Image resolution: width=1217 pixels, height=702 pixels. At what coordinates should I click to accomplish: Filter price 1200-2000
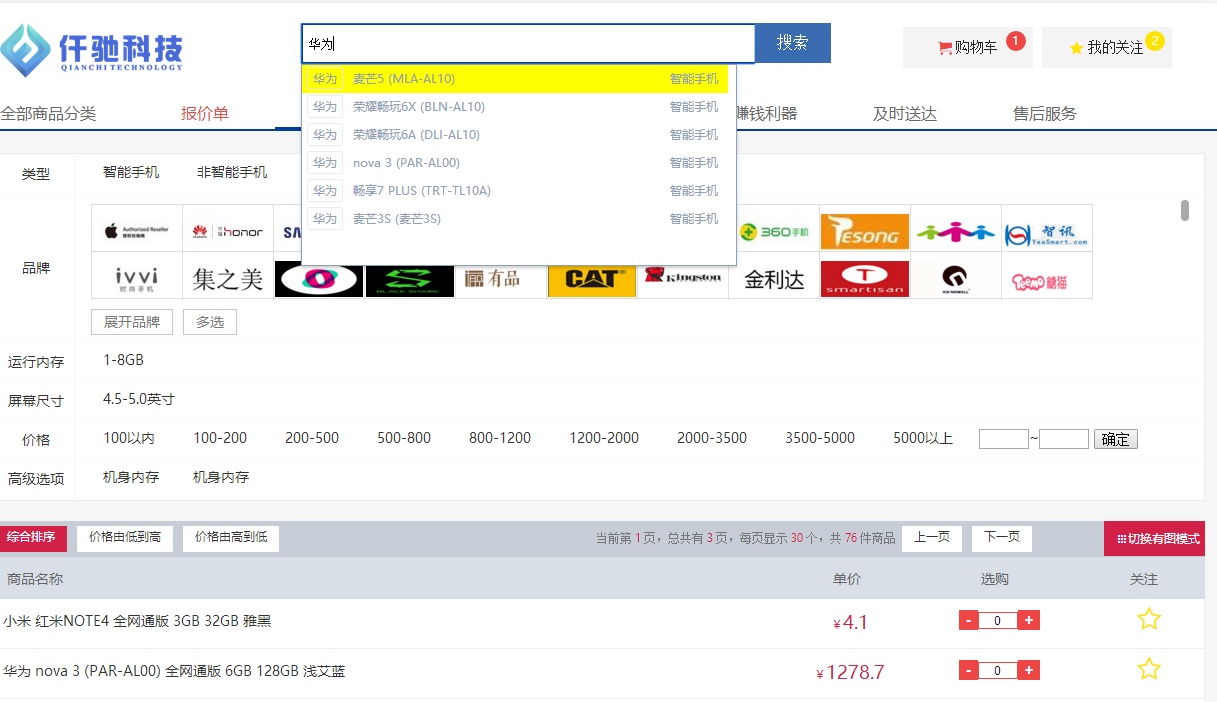(x=604, y=438)
